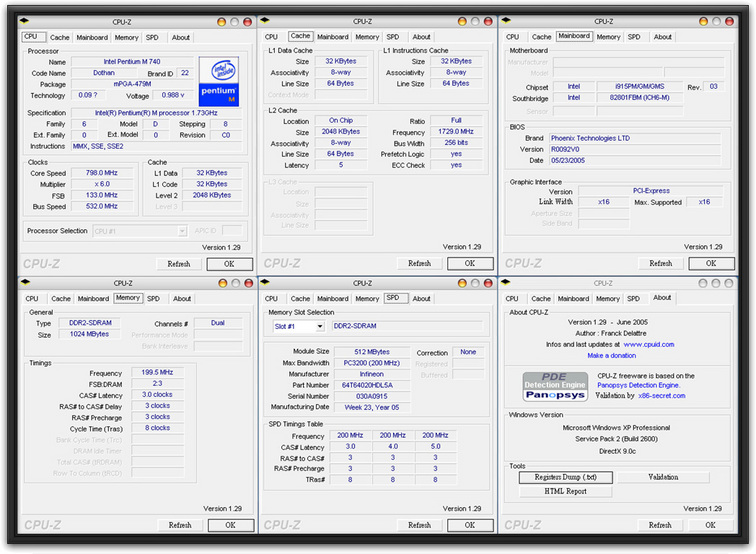Open About tab in the Memory window
This screenshot has width=756, height=554.
point(182,298)
